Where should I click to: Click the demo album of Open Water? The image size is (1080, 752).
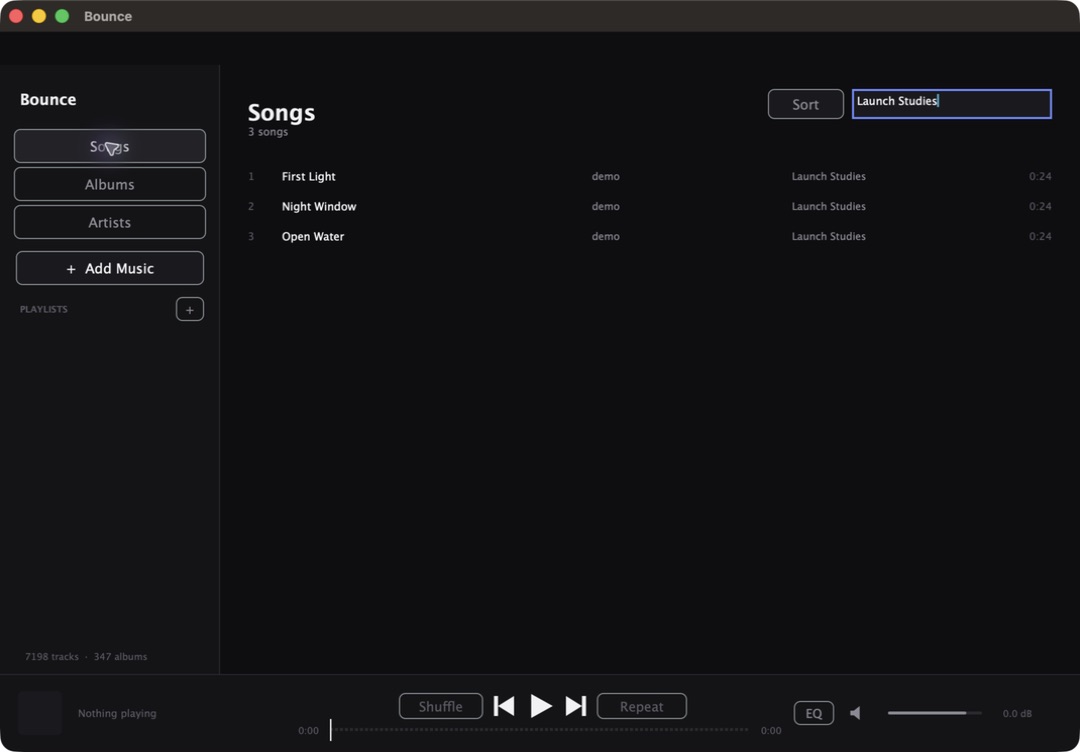(605, 236)
